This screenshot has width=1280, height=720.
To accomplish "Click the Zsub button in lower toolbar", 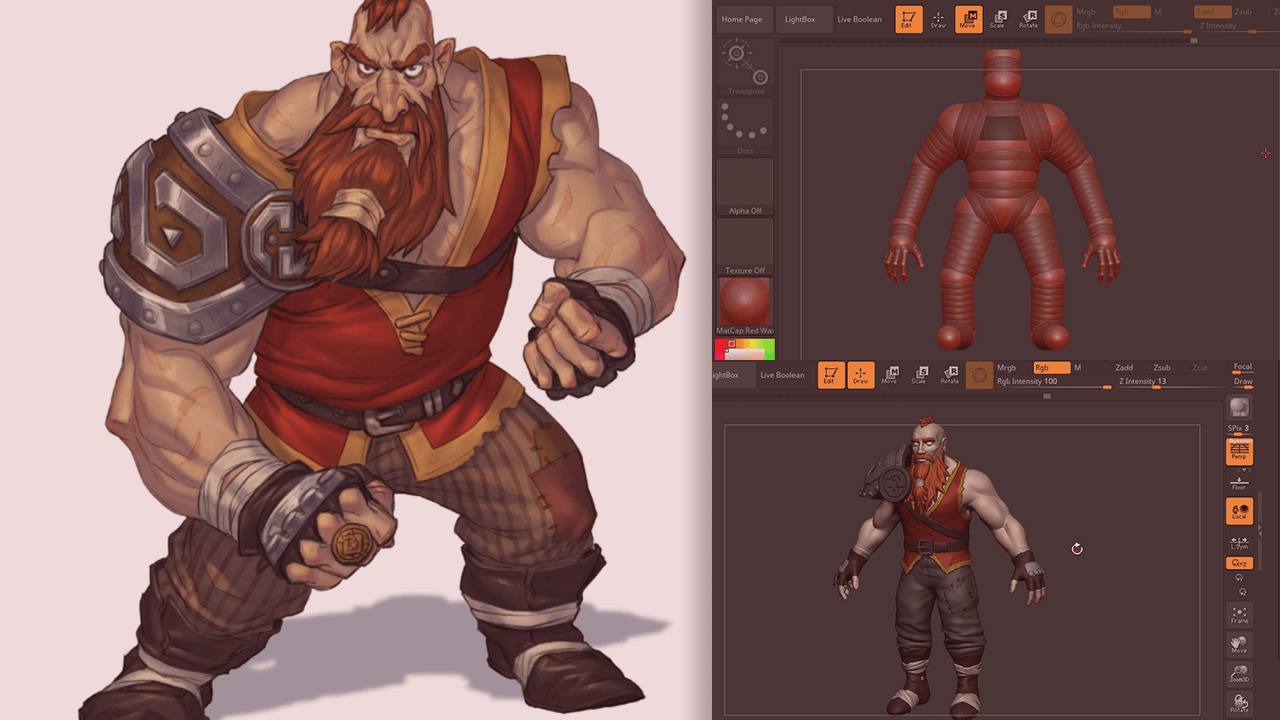I will point(1161,368).
